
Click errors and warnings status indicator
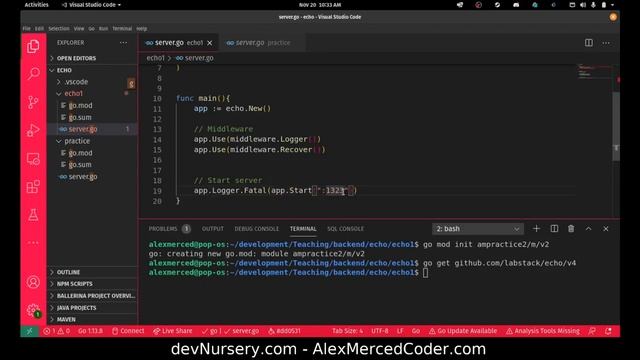click(56, 331)
